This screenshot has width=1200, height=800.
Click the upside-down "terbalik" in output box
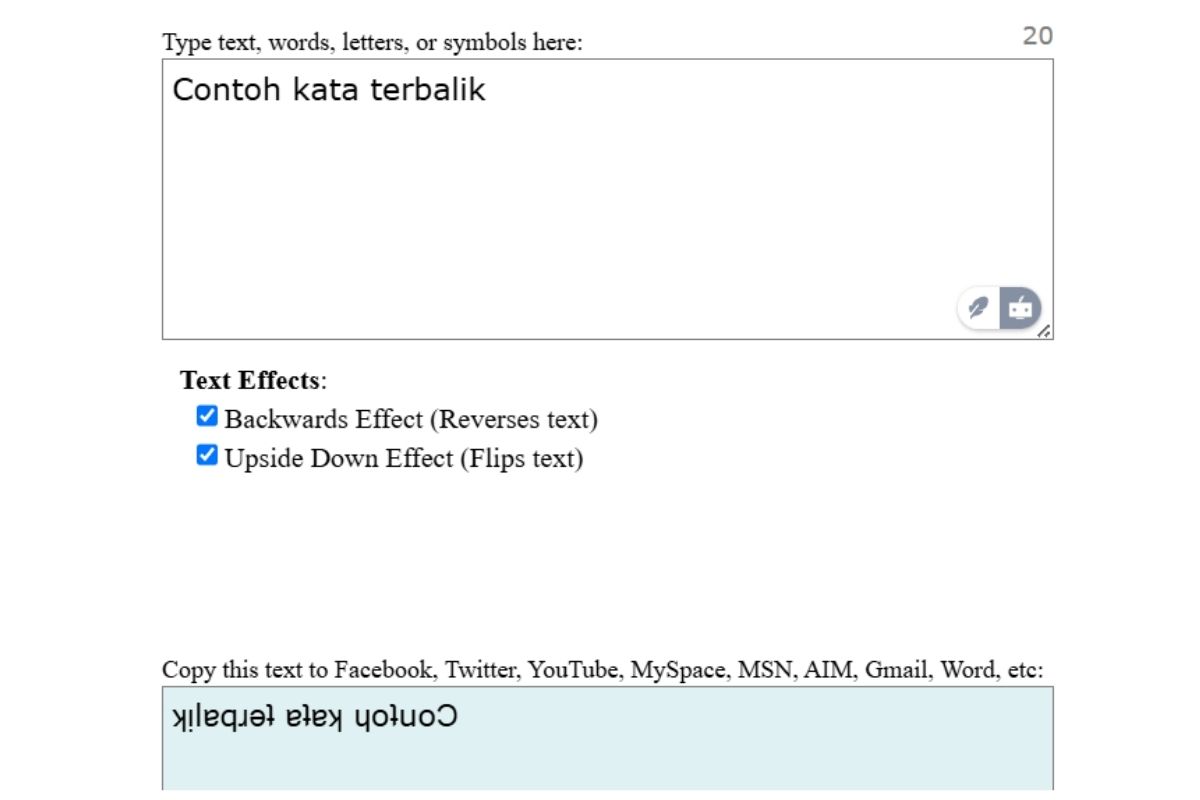pyautogui.click(x=213, y=717)
